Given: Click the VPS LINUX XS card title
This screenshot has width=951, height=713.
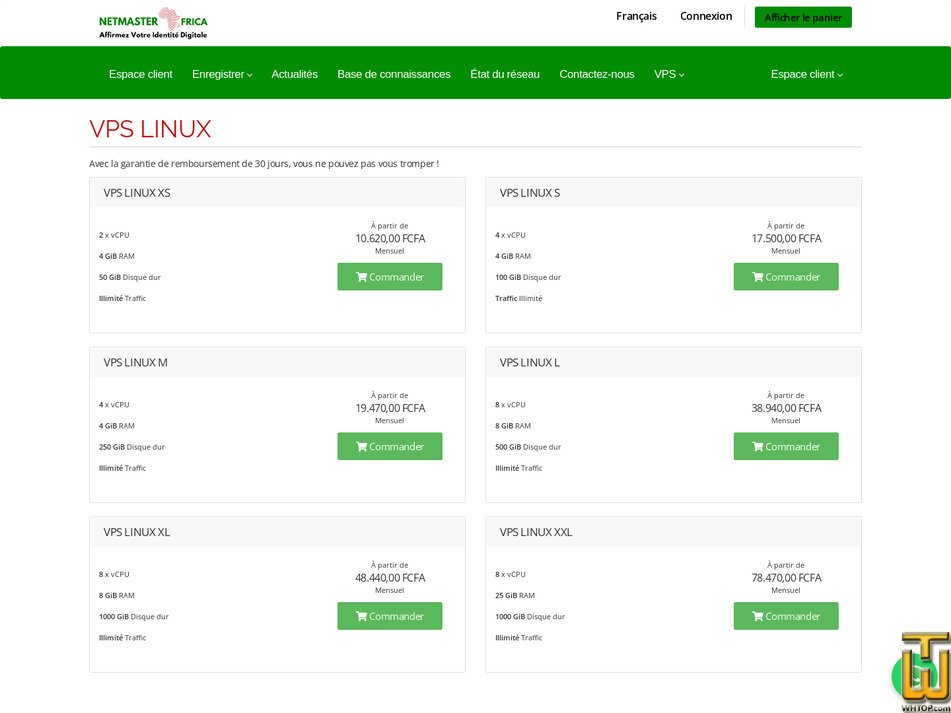Looking at the screenshot, I should click(x=137, y=193).
